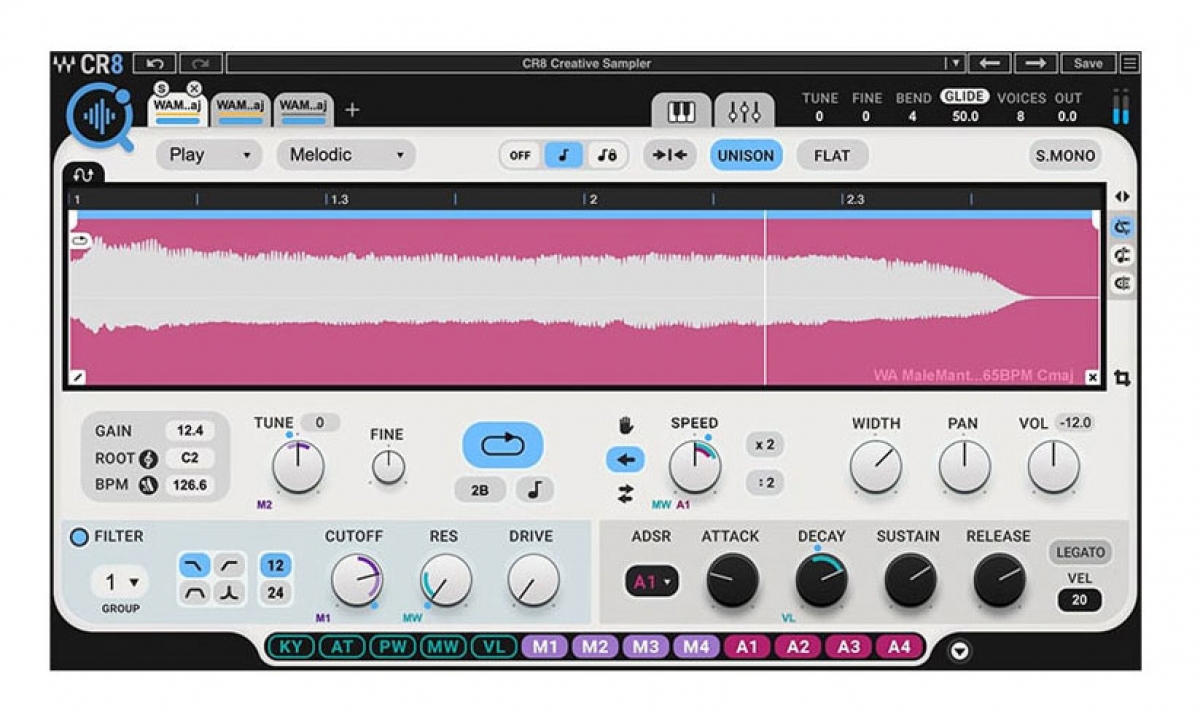Select the opposing arrows playback direction icon
Image resolution: width=1200 pixels, height=717 pixels.
(627, 492)
